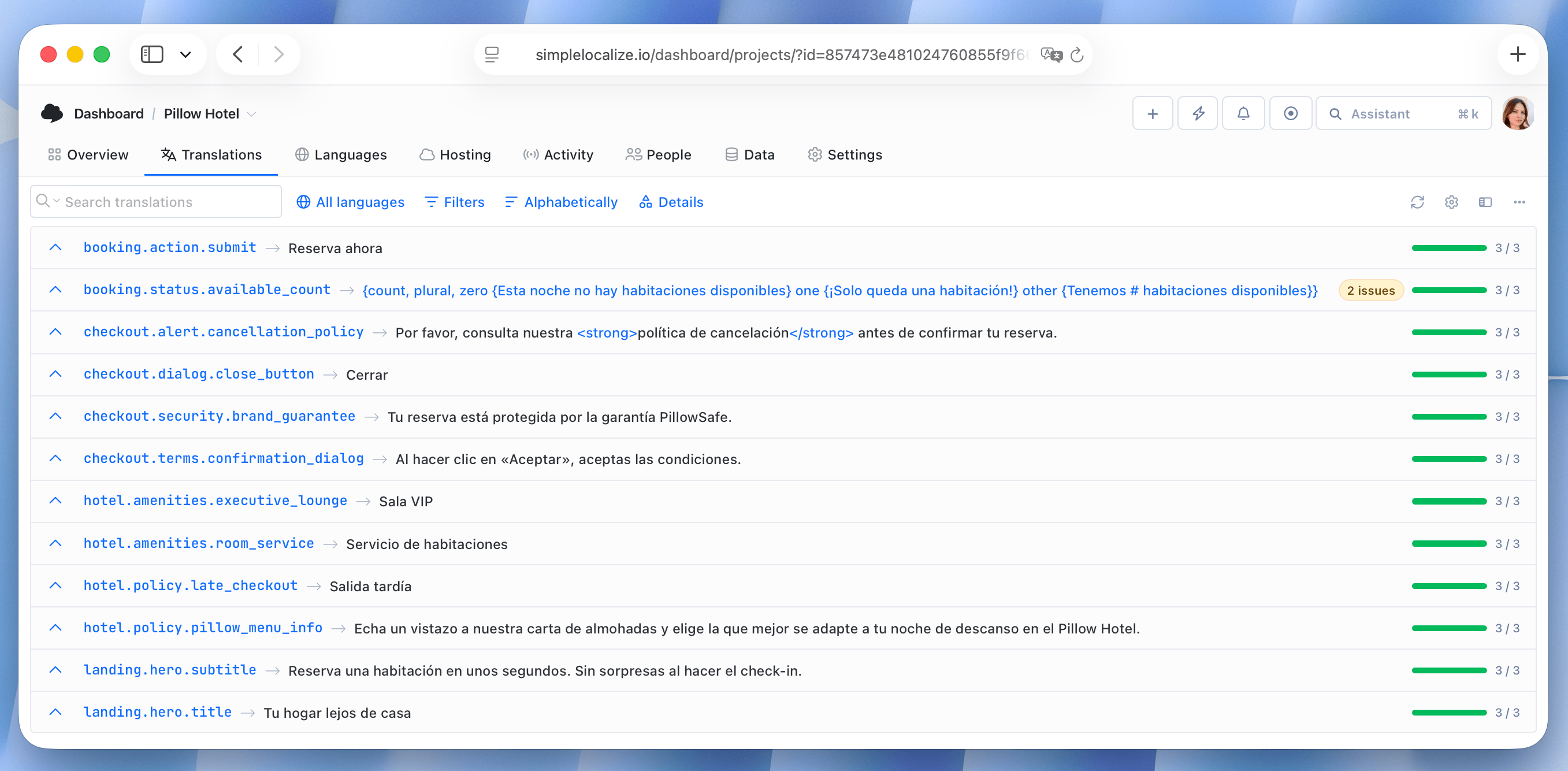1568x771 pixels.
Task: Open a new browser tab
Action: (x=1518, y=54)
